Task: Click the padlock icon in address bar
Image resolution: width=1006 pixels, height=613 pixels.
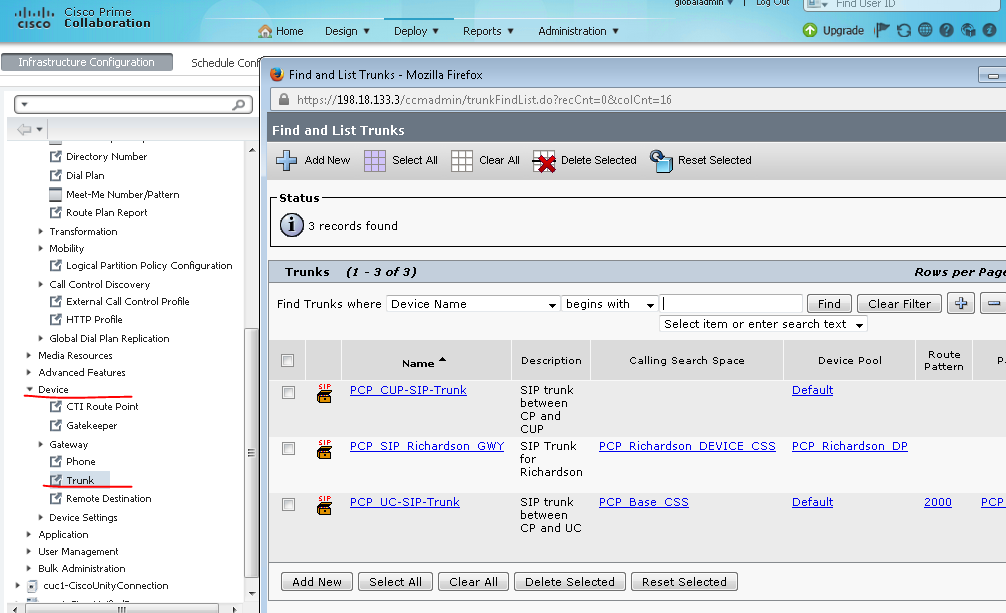Action: tap(283, 99)
